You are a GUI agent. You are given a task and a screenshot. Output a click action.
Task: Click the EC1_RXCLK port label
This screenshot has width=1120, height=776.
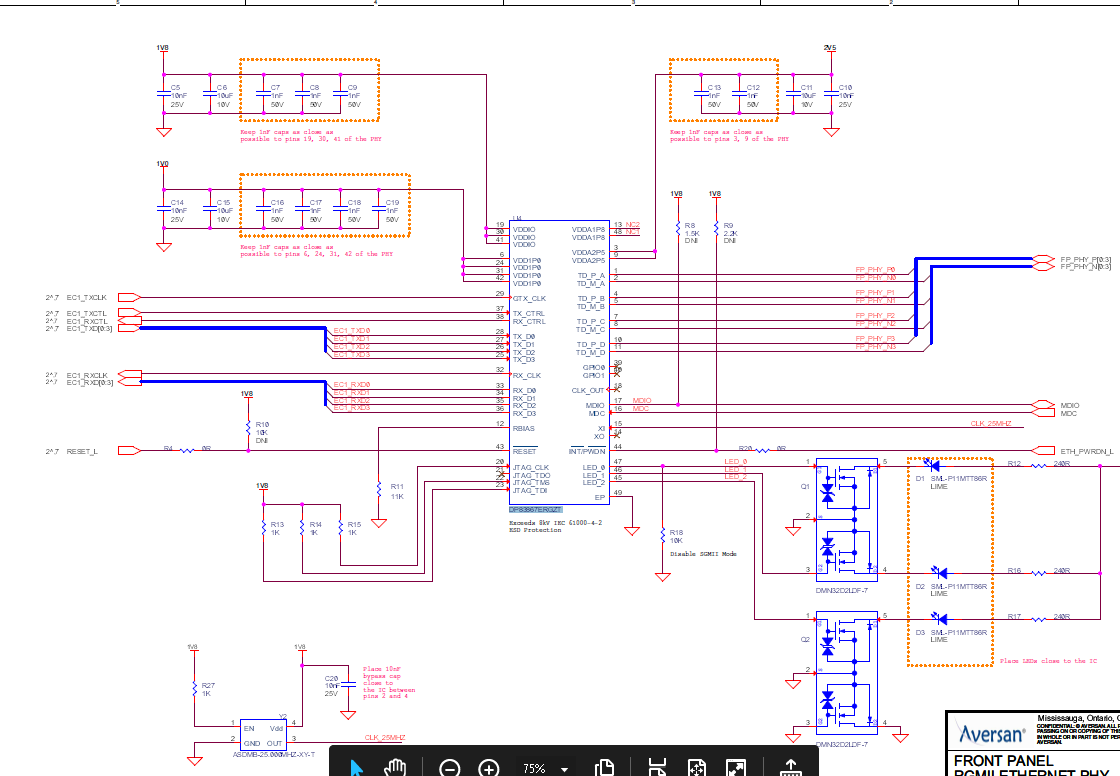click(x=87, y=375)
